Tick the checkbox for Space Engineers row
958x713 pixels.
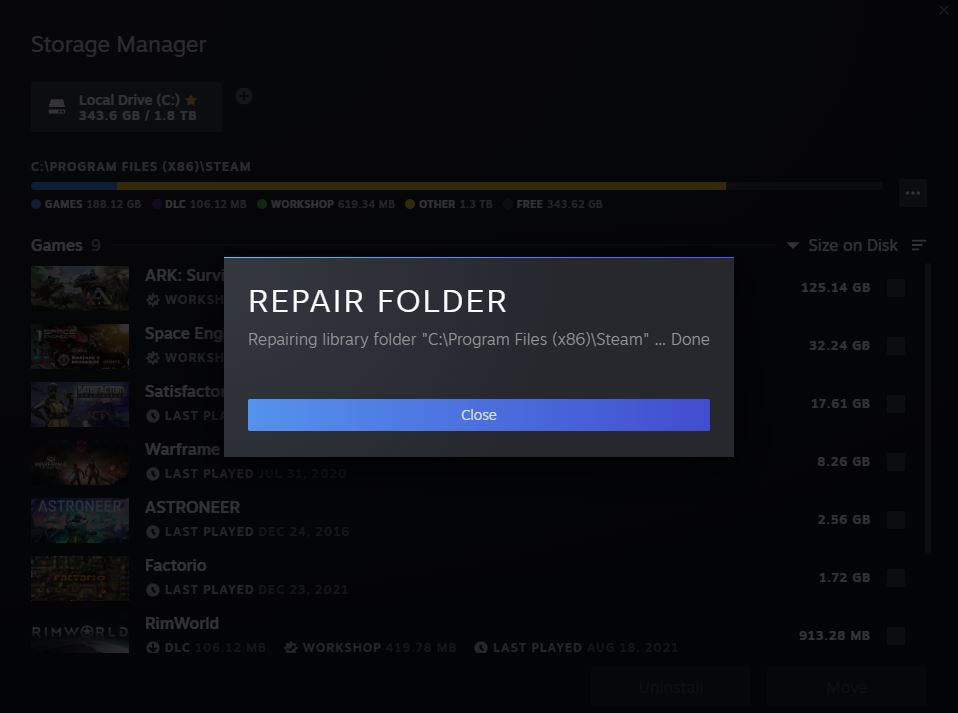(x=896, y=346)
